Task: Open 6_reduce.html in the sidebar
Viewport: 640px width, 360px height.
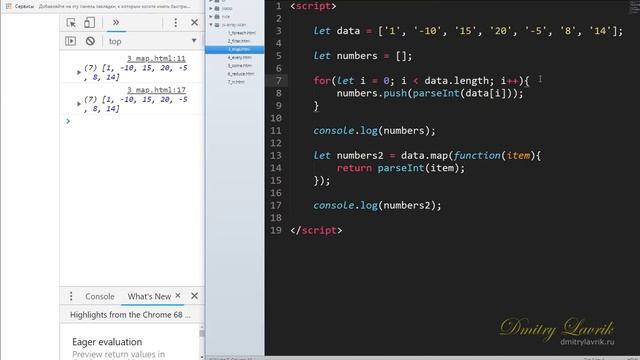Action: (241, 74)
